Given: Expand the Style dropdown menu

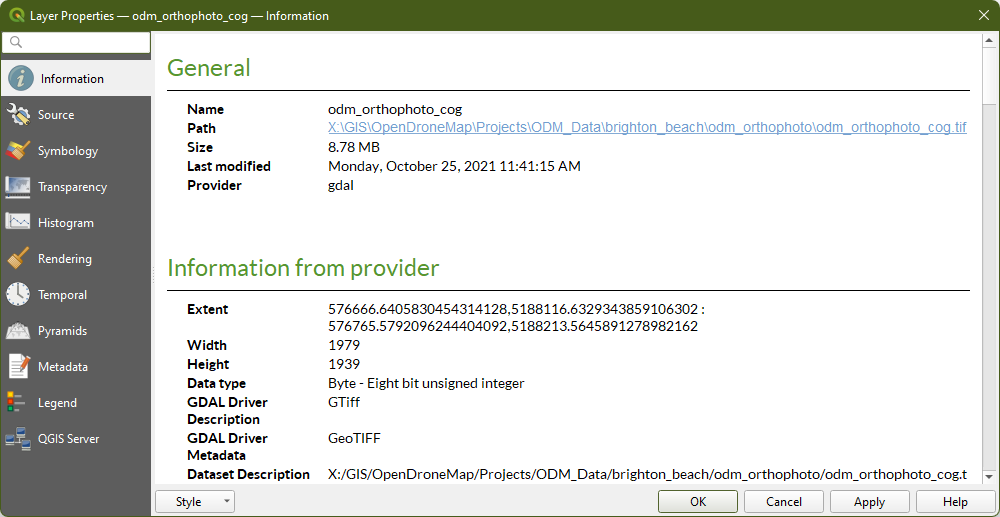Looking at the screenshot, I should click(x=196, y=502).
